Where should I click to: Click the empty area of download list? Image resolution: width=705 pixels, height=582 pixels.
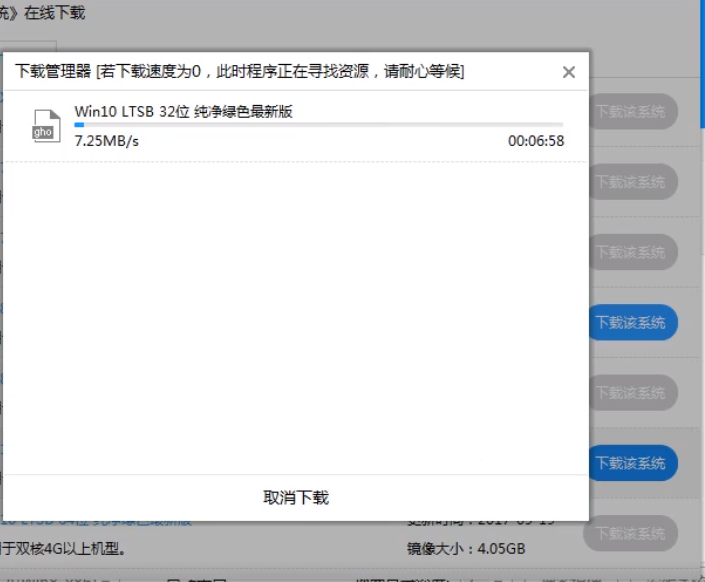pos(295,320)
